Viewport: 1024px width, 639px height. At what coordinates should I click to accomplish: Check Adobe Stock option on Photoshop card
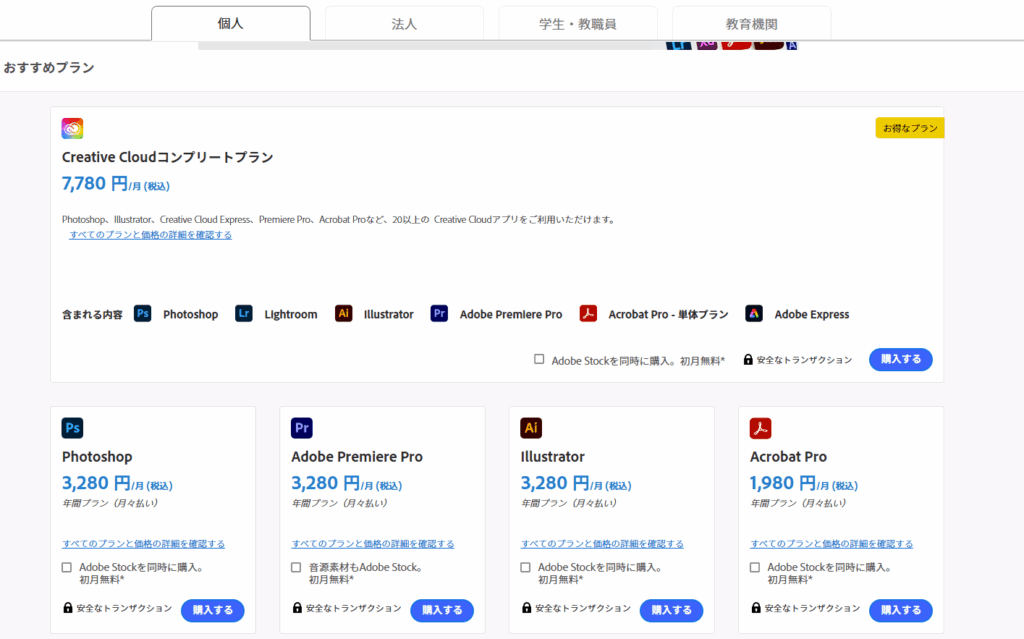coord(67,567)
